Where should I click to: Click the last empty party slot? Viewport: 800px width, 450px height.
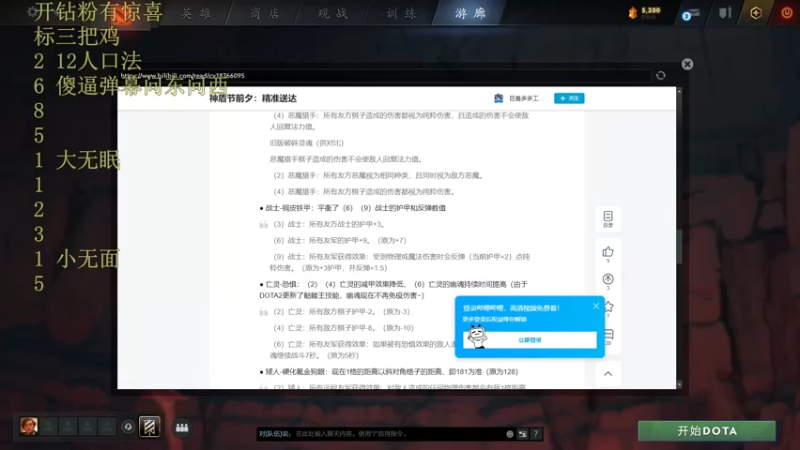[107, 426]
